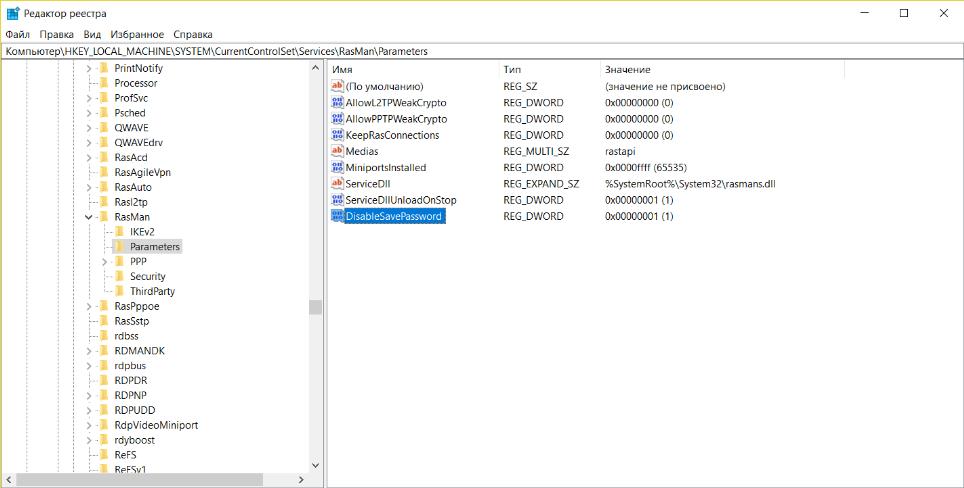Click the Parameters folder icon
This screenshot has width=964, height=488.
tap(119, 246)
